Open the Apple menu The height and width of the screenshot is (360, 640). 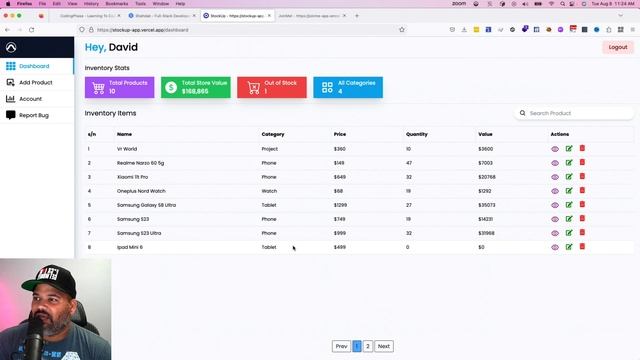coord(8,4)
